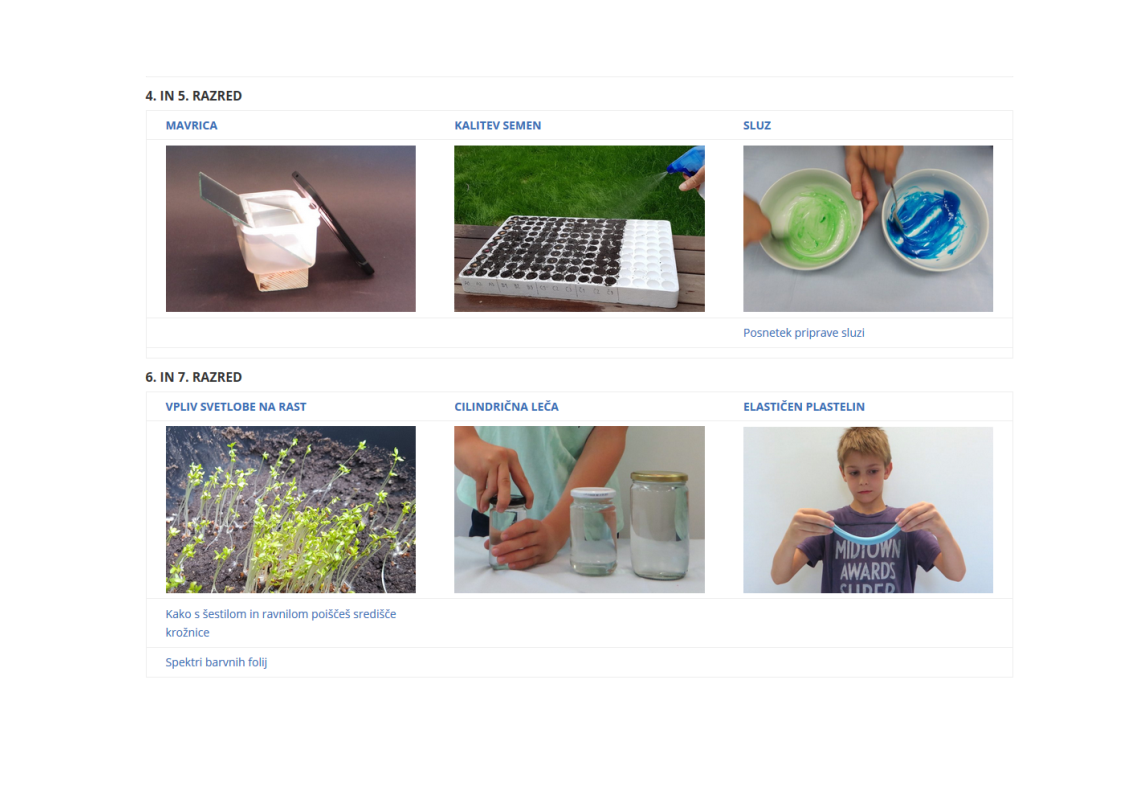This screenshot has height=793, width=1122.
Task: Open the MAVRICA heading link
Action: click(191, 125)
